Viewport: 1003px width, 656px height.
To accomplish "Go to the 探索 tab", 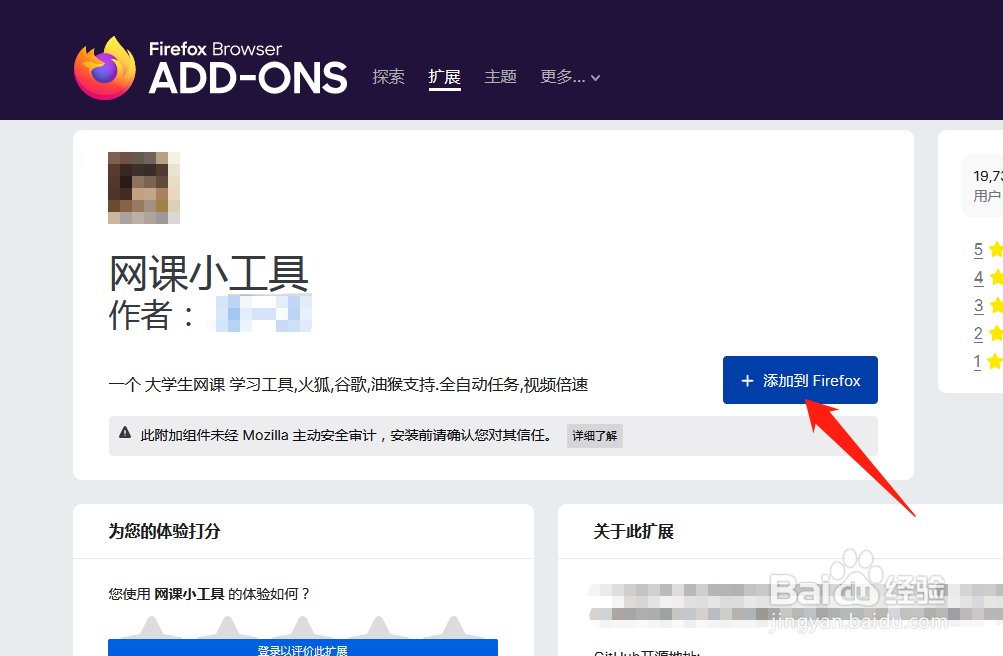I will coord(388,77).
